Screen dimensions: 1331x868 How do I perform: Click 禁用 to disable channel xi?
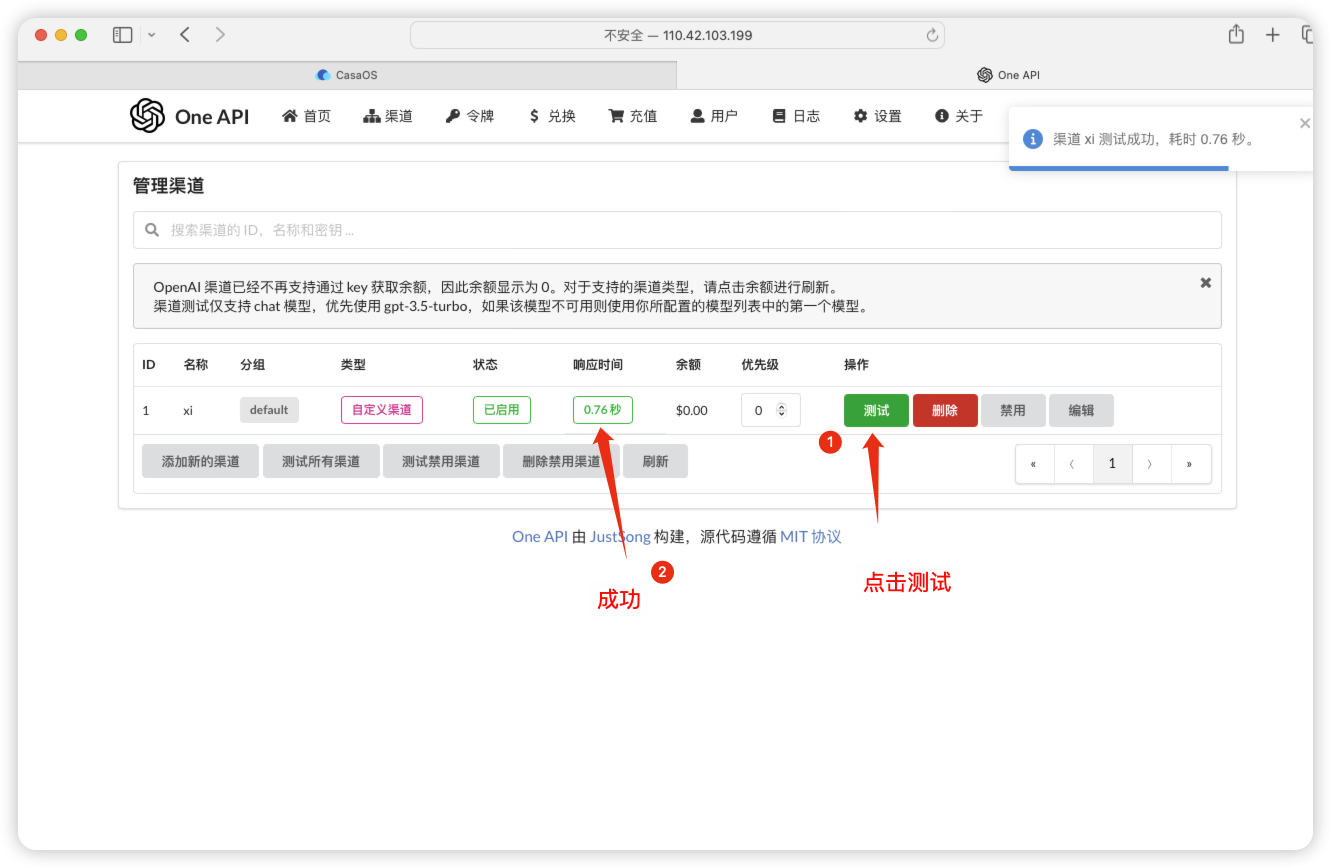pyautogui.click(x=1013, y=410)
